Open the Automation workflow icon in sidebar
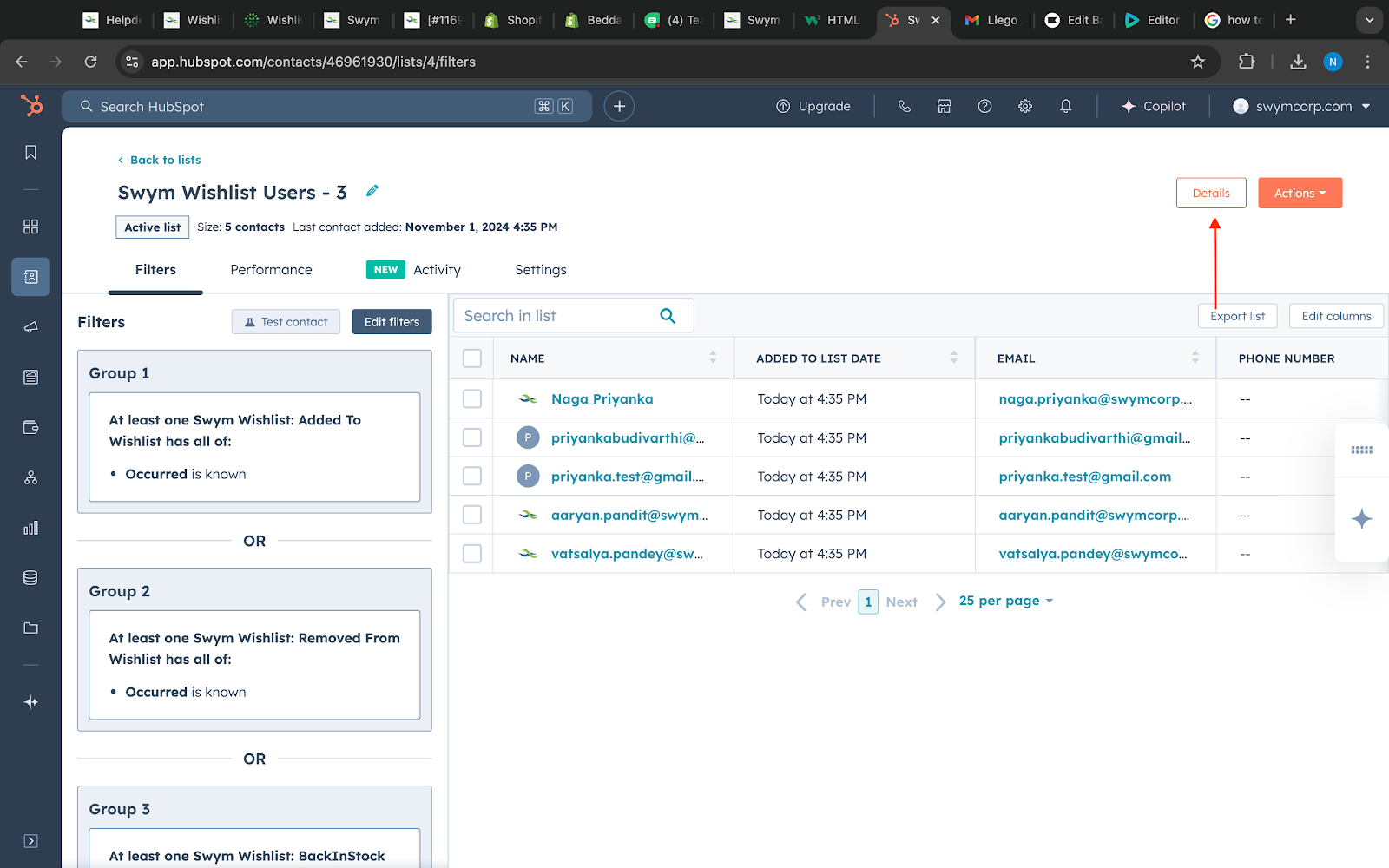Viewport: 1389px width, 868px height. click(x=30, y=477)
